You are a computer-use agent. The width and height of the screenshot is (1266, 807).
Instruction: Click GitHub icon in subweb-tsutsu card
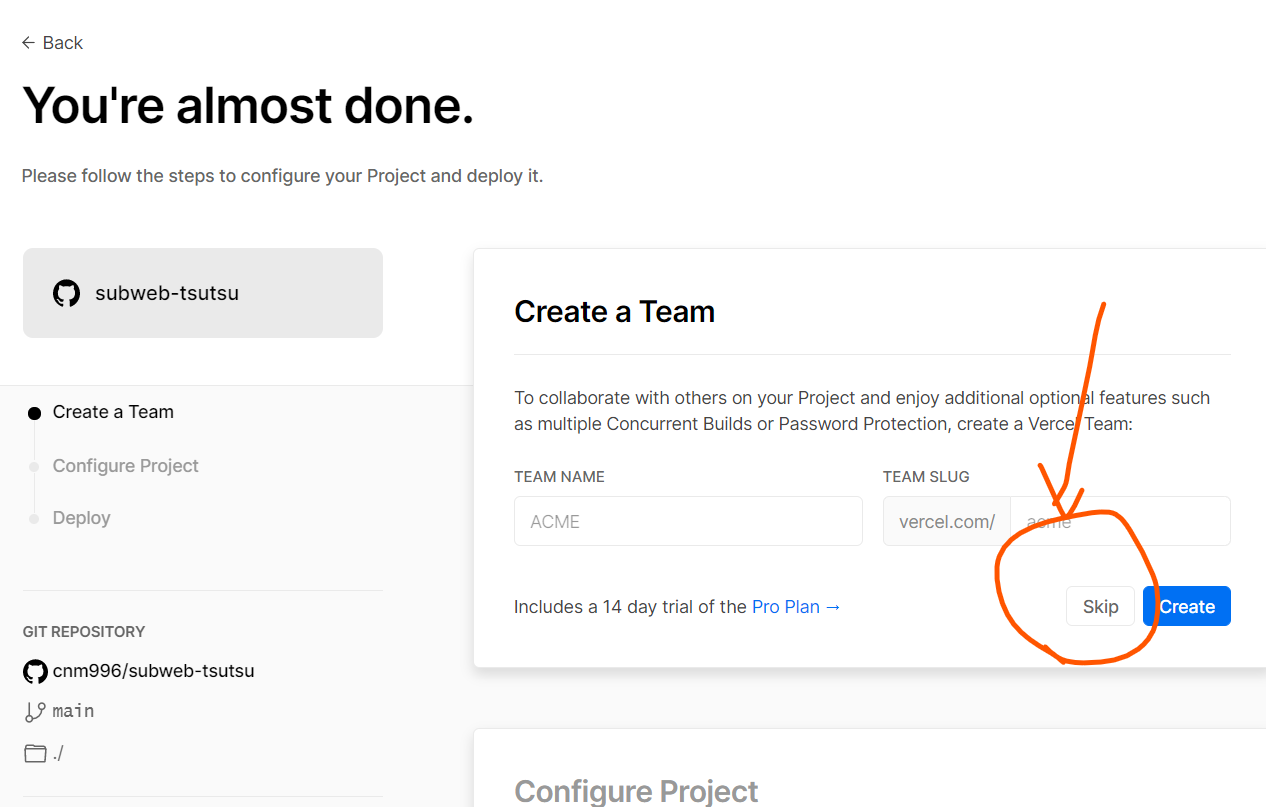[x=66, y=293]
